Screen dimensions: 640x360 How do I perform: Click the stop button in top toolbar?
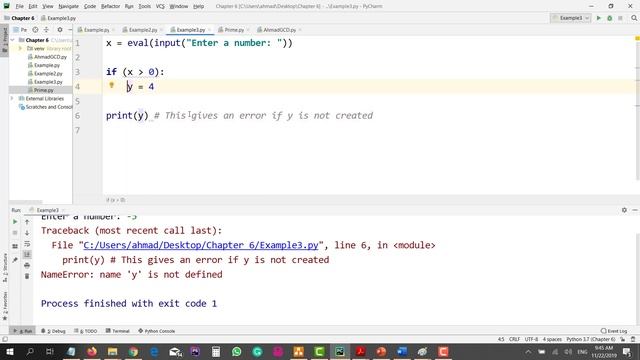pyautogui.click(x=620, y=18)
